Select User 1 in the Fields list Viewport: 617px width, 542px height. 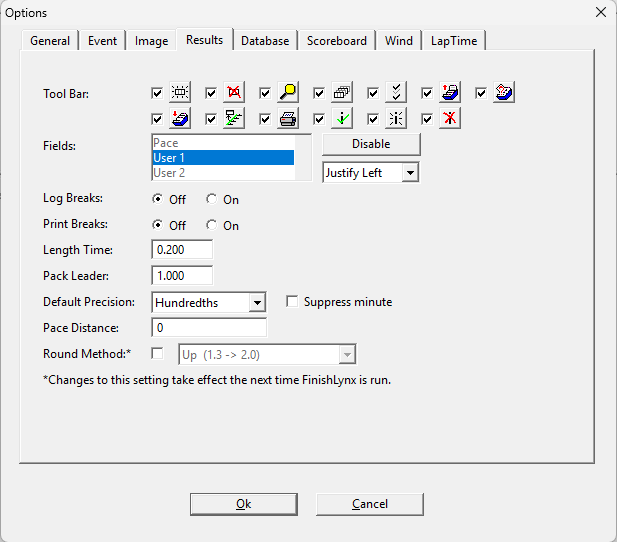(223, 157)
